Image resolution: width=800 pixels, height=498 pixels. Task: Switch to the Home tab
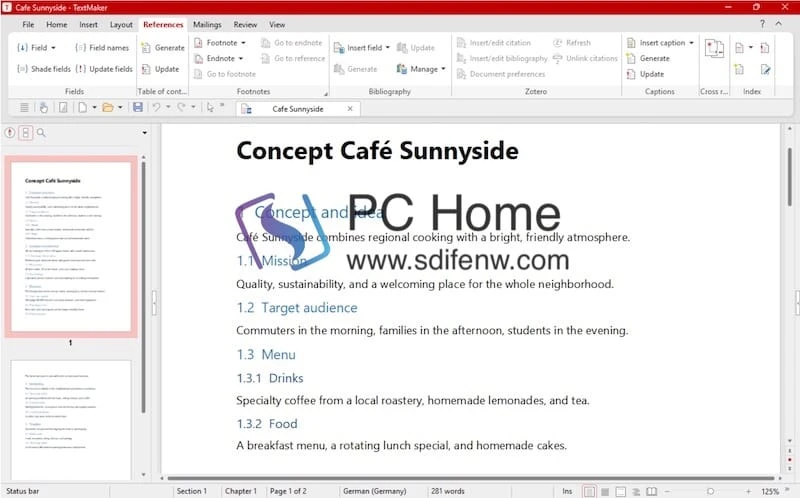point(57,24)
